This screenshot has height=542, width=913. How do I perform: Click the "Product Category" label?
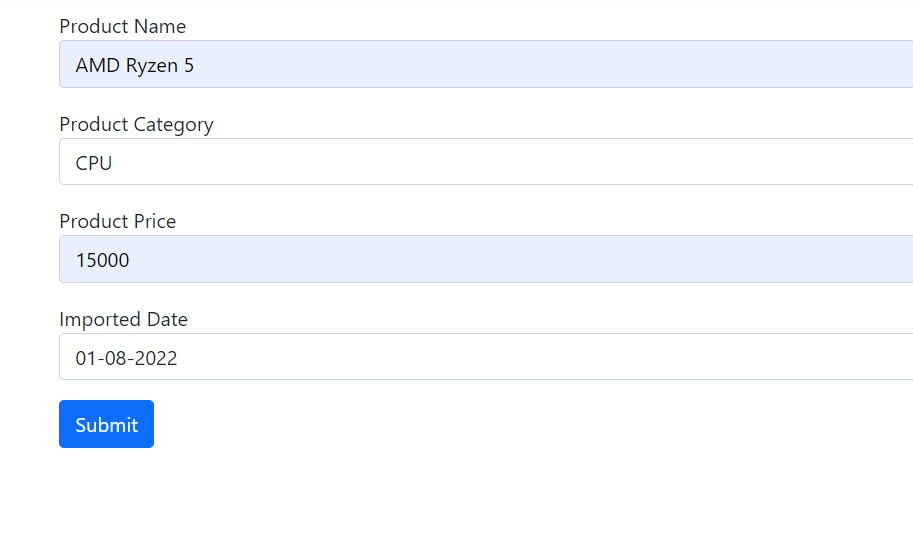click(136, 124)
